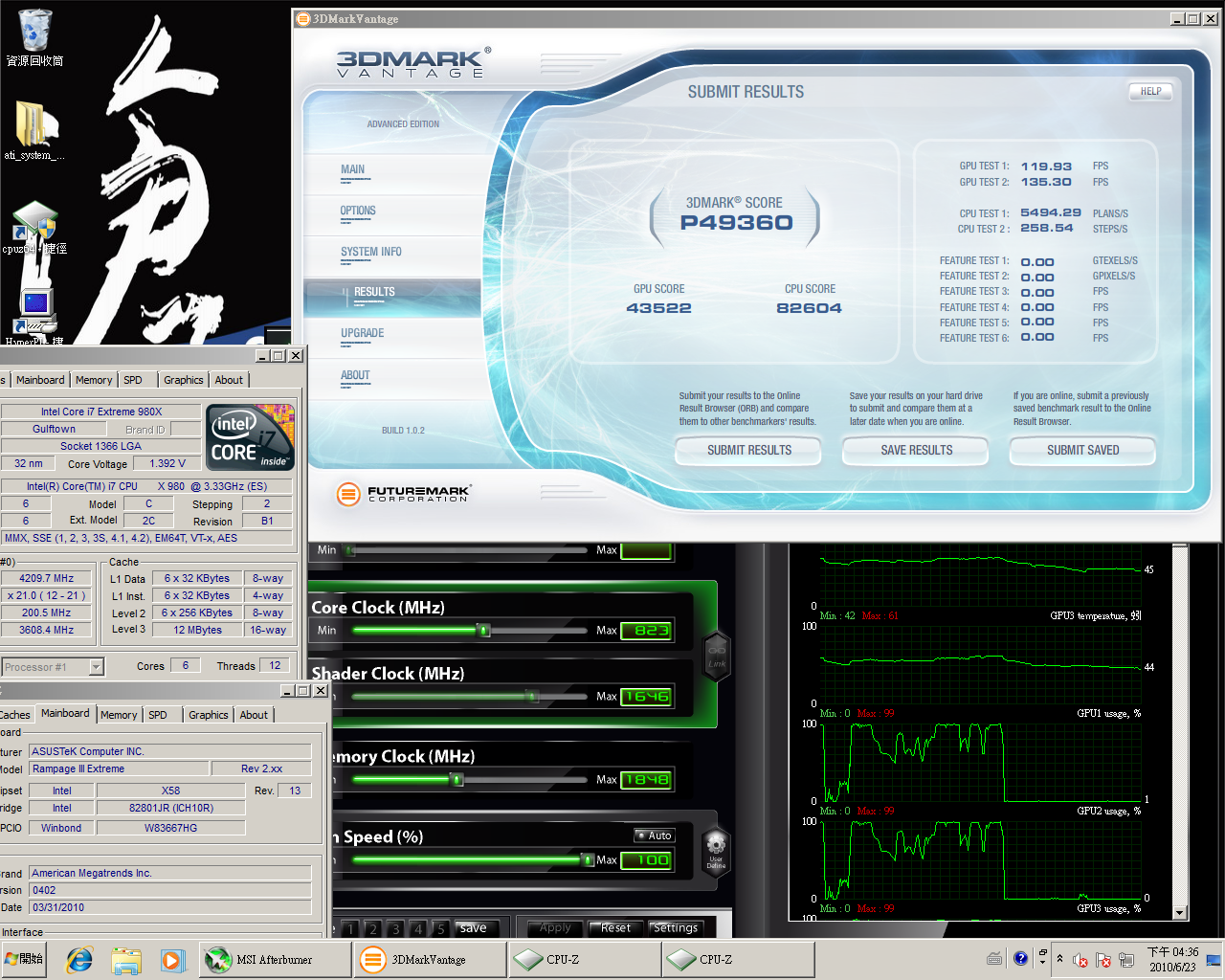Switch to Memory tab in CPU-Z processor window
Image resolution: width=1225 pixels, height=980 pixels.
click(94, 380)
